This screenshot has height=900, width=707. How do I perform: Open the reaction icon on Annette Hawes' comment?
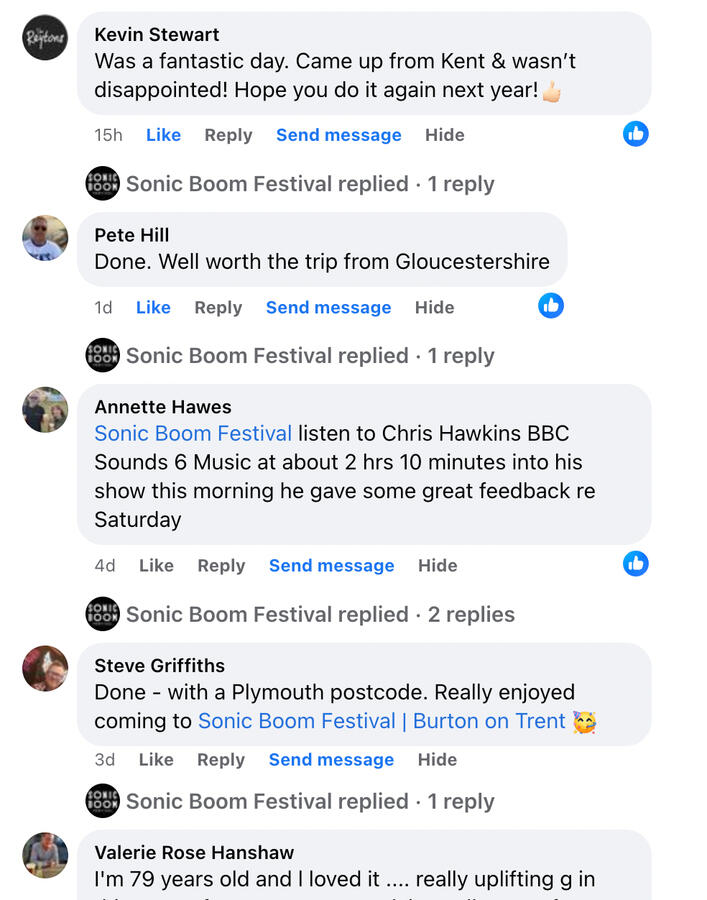[636, 564]
